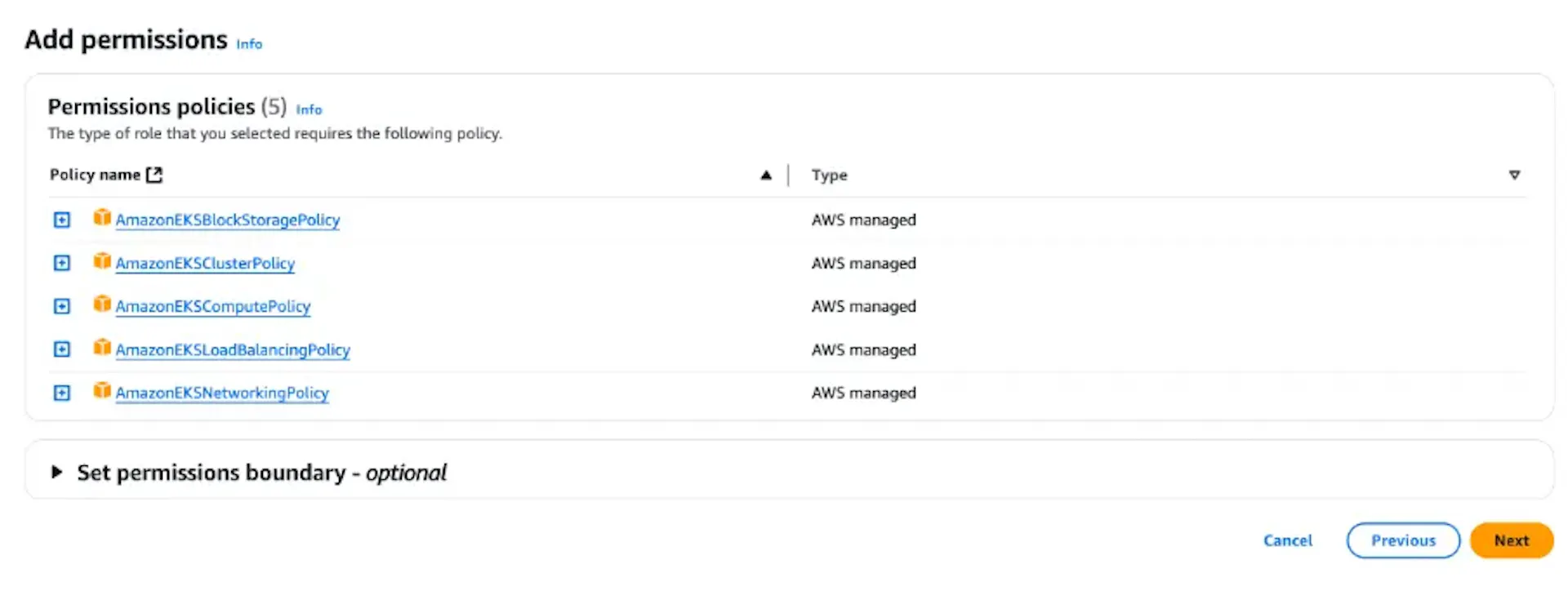Go back with the Previous button
1568x600 pixels.
point(1403,540)
